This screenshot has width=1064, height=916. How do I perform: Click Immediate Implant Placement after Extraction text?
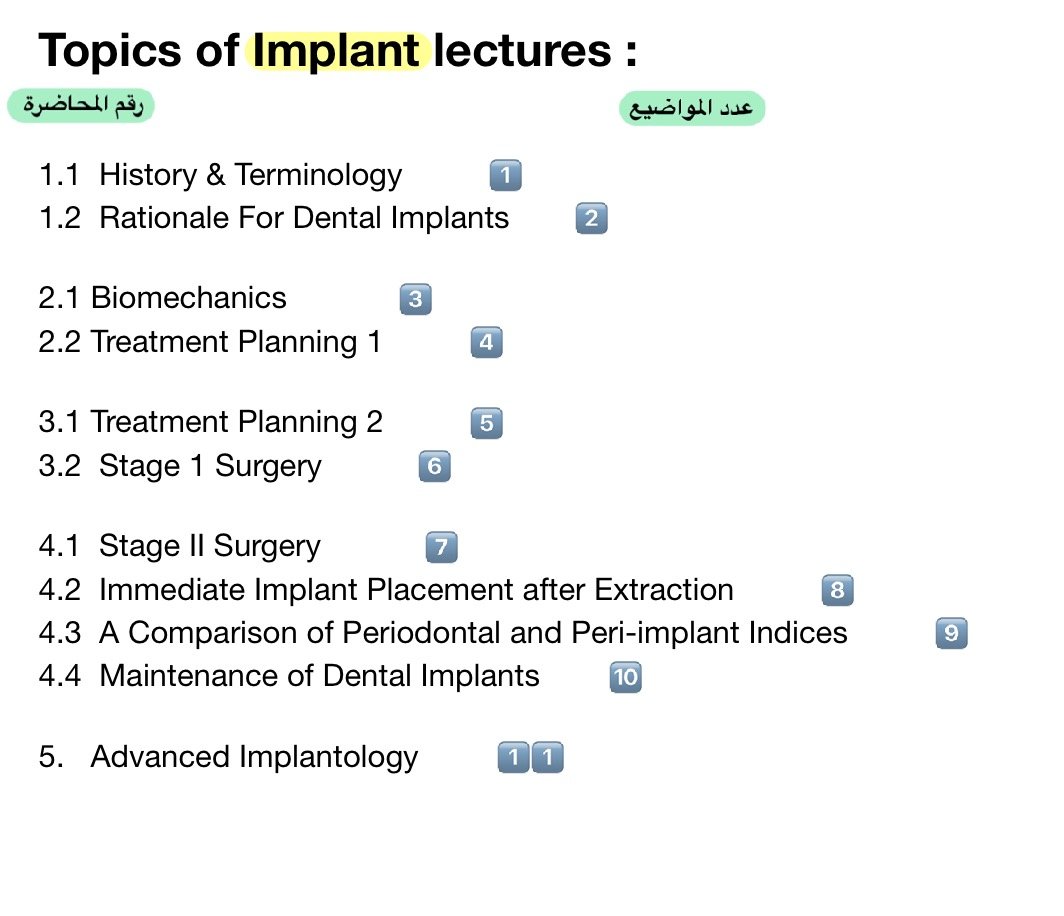(x=416, y=590)
